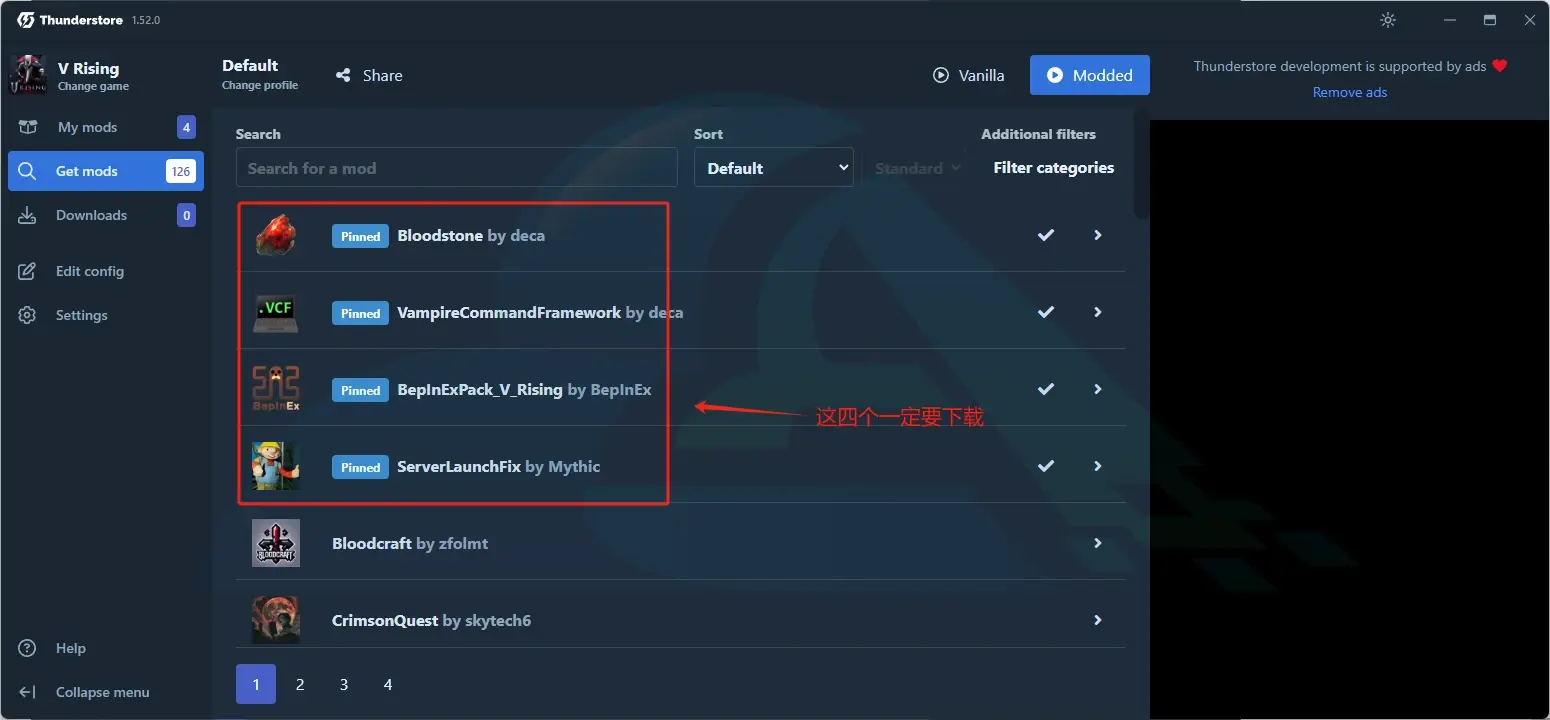Open Settings in the sidebar
1550x720 pixels.
coord(106,315)
